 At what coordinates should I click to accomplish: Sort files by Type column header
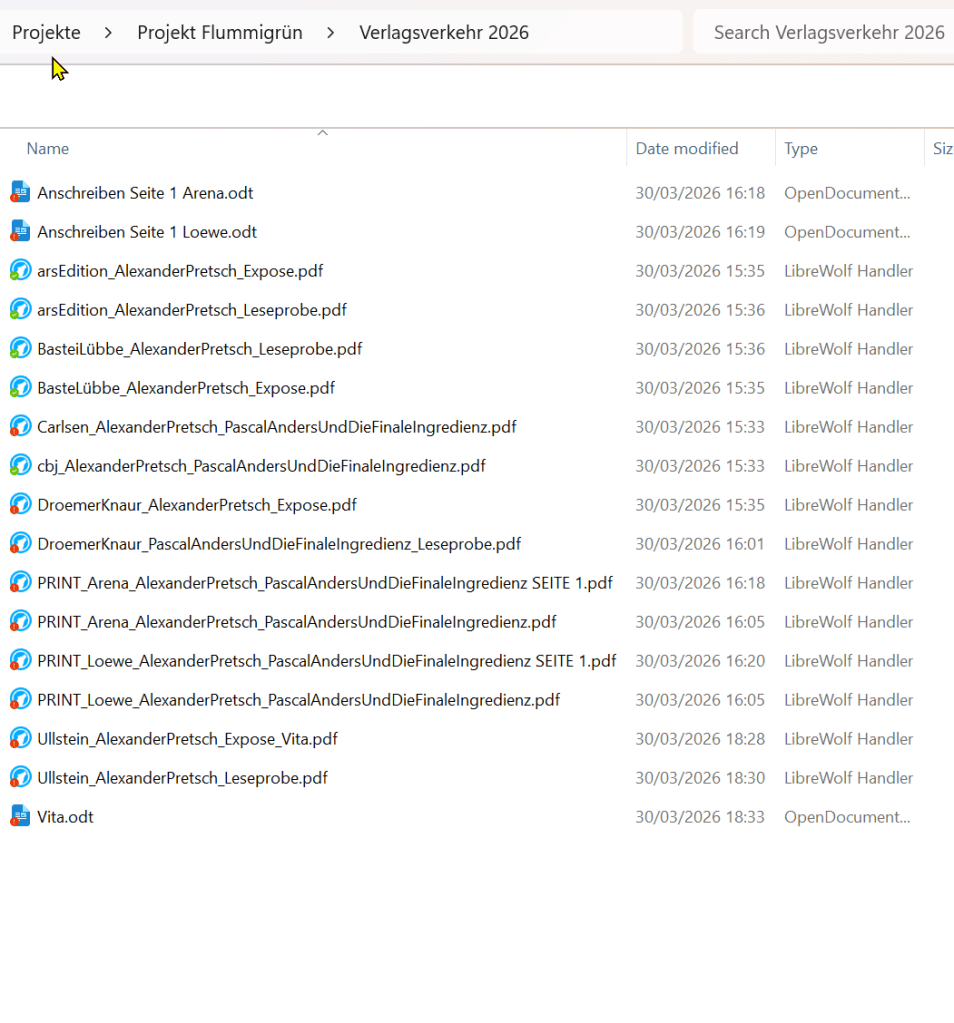(x=801, y=148)
